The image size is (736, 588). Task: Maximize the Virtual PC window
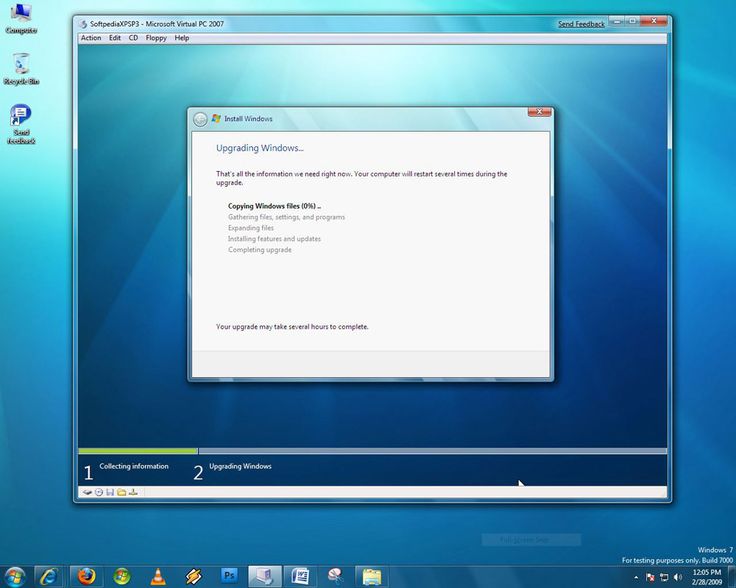[632, 21]
